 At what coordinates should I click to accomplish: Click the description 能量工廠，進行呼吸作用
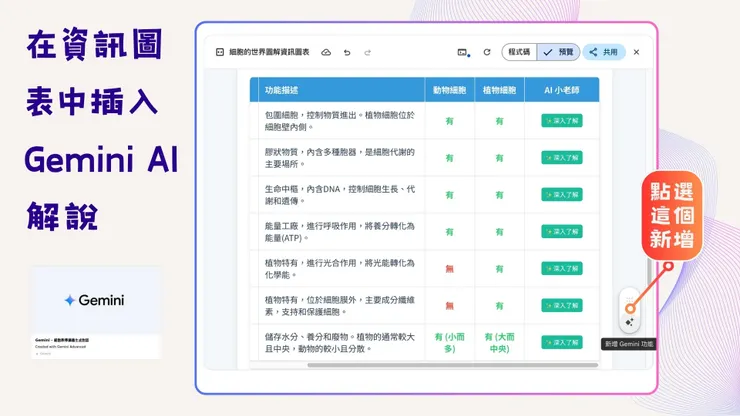(339, 231)
